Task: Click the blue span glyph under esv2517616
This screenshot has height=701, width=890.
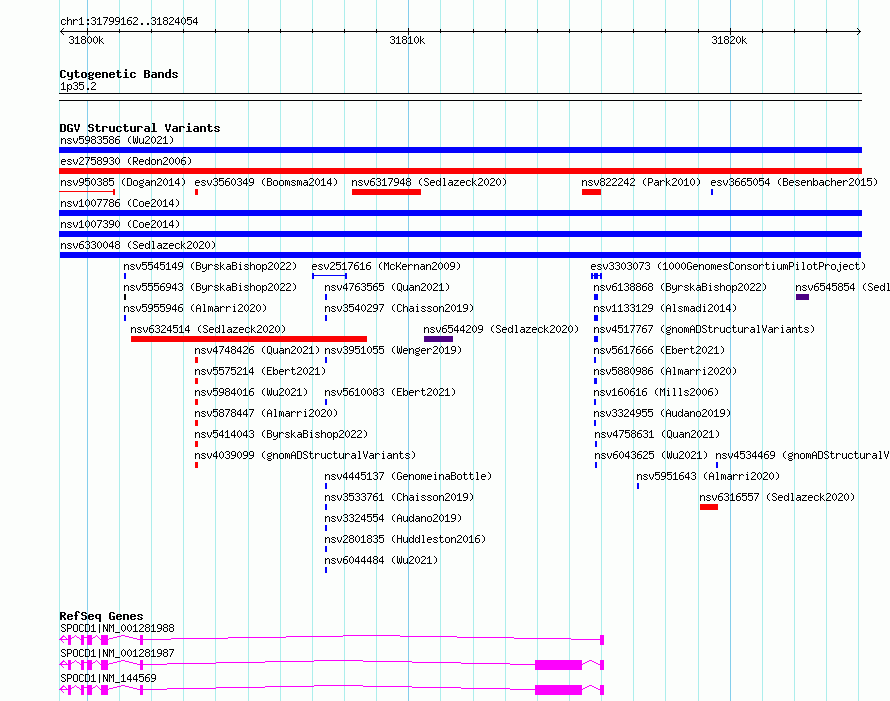Action: click(329, 276)
